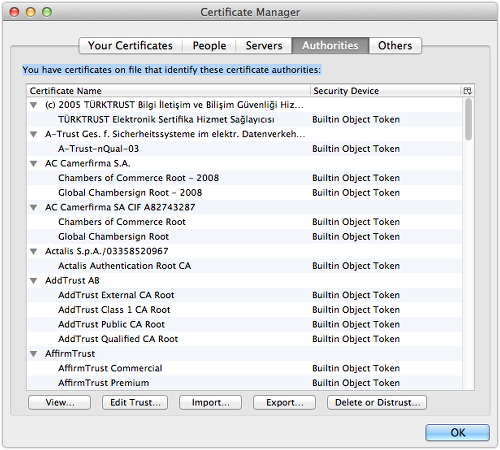Select the Global Chambersign Root certificate

(244, 237)
